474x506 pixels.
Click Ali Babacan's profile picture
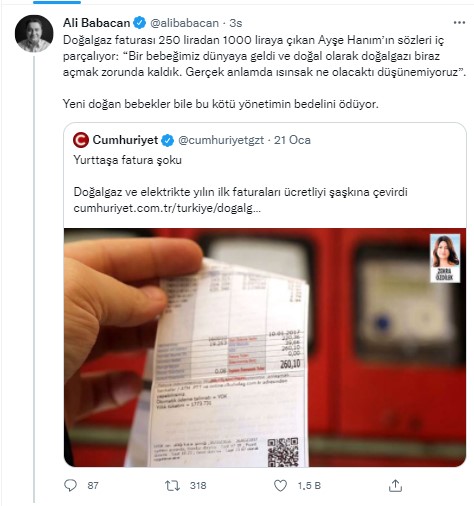pos(34,34)
